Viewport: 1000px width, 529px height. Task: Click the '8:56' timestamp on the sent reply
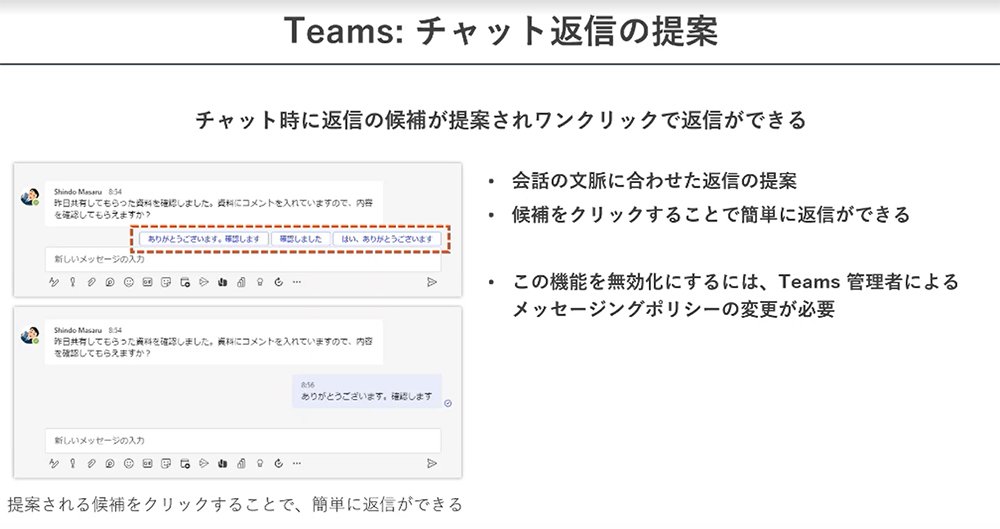point(308,385)
